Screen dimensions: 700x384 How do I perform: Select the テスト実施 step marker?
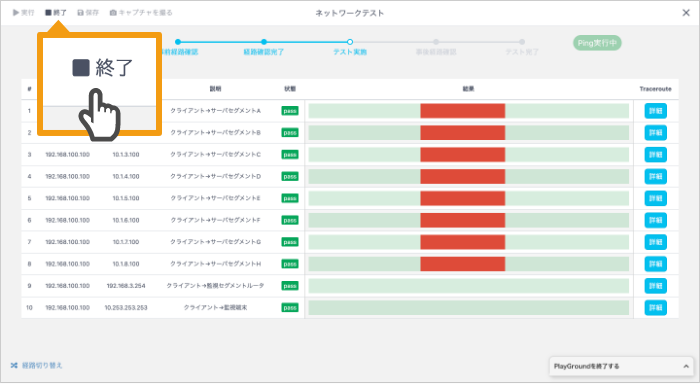coord(350,42)
